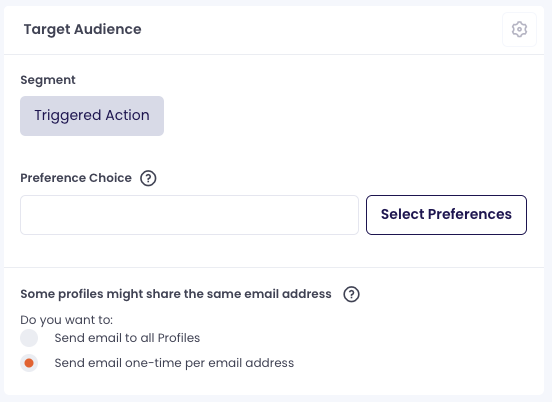Click the question mark after the Preference Choice label

[148, 178]
